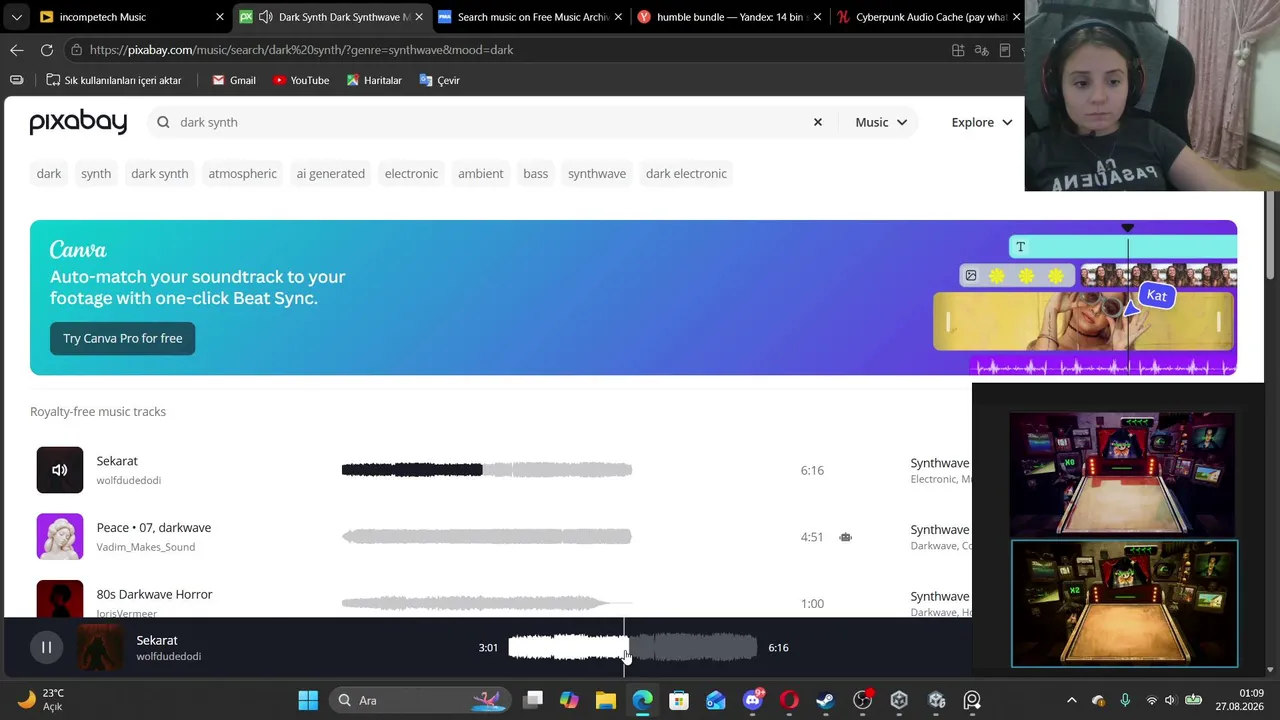Open the Pixabay logo home link
1280x720 pixels.
(78, 122)
